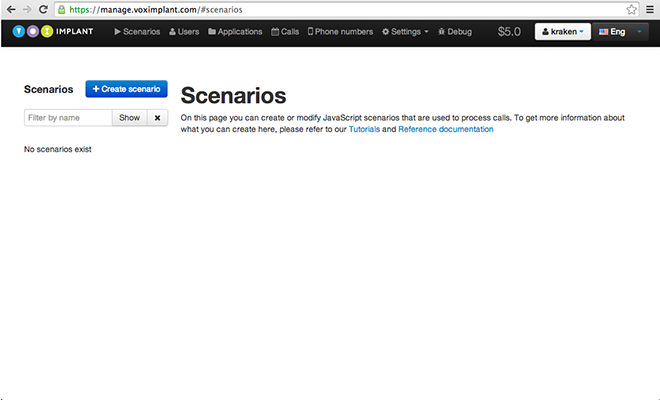The height and width of the screenshot is (400, 660).
Task: Click the browser forward arrow
Action: click(27, 9)
